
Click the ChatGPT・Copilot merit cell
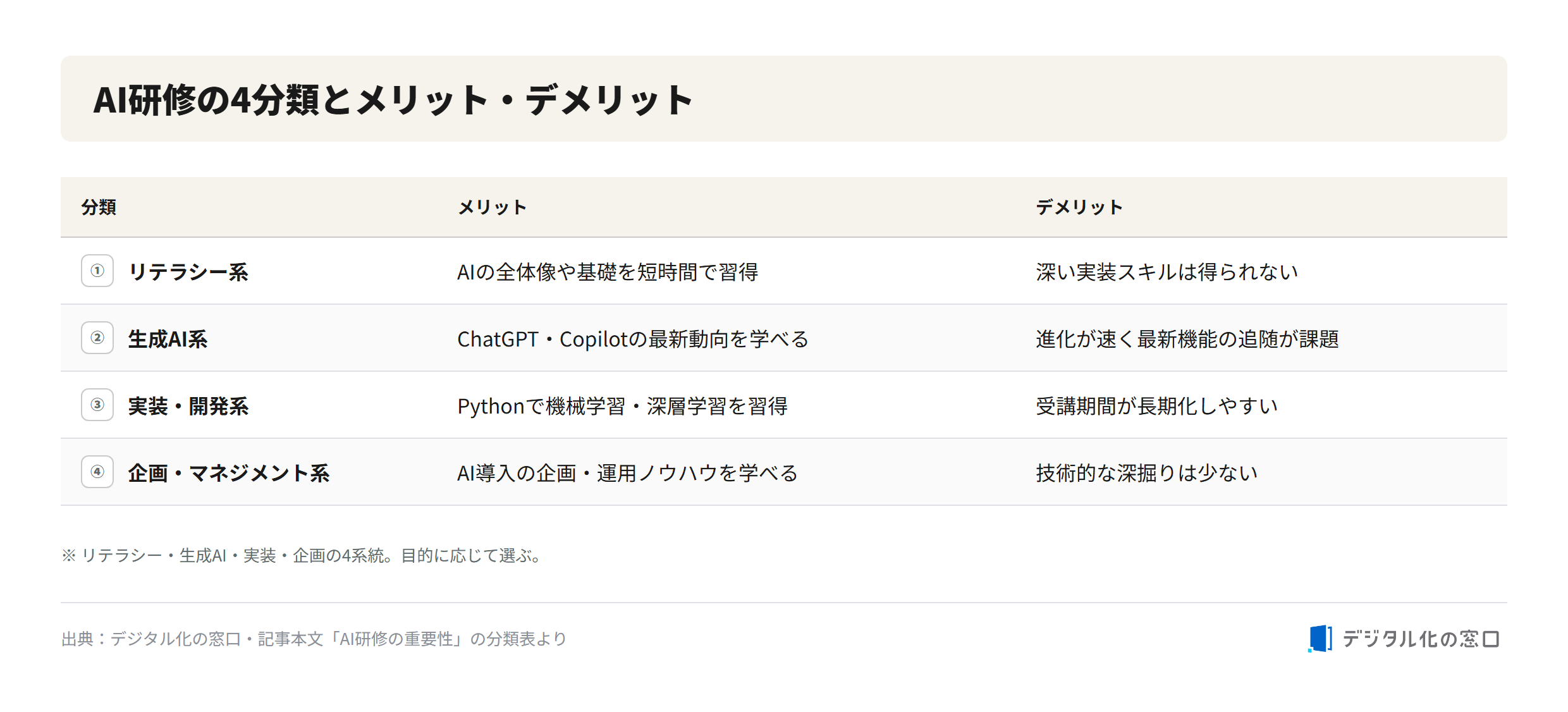pos(633,339)
